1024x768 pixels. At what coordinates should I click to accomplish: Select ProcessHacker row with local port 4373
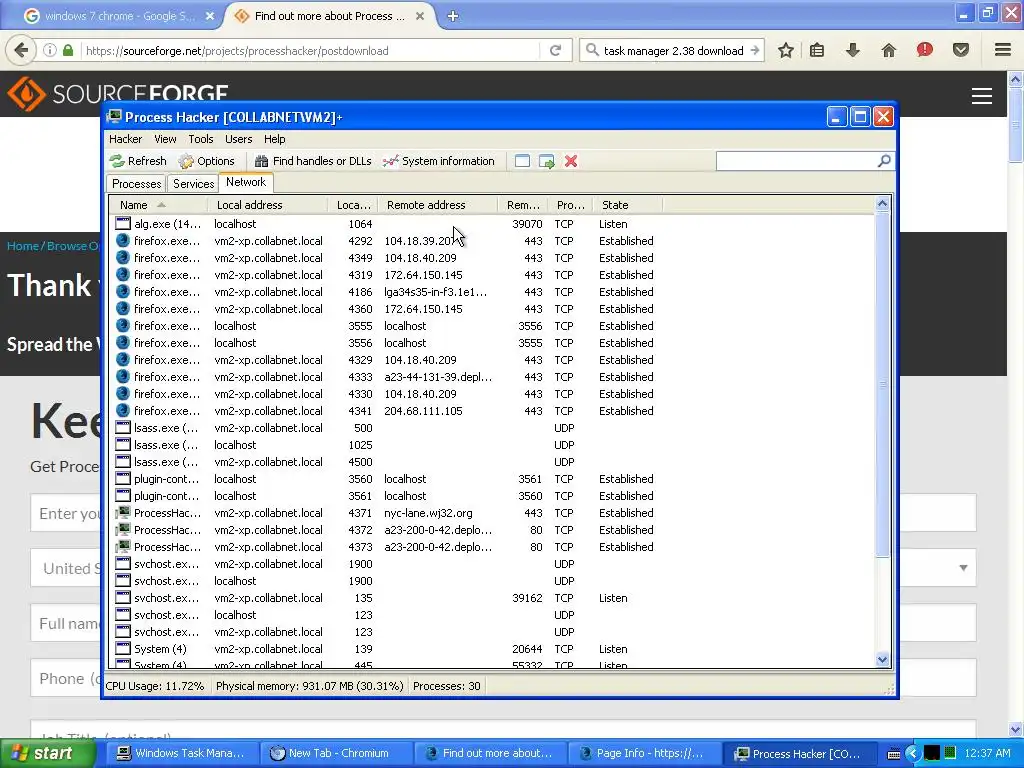[x=385, y=547]
